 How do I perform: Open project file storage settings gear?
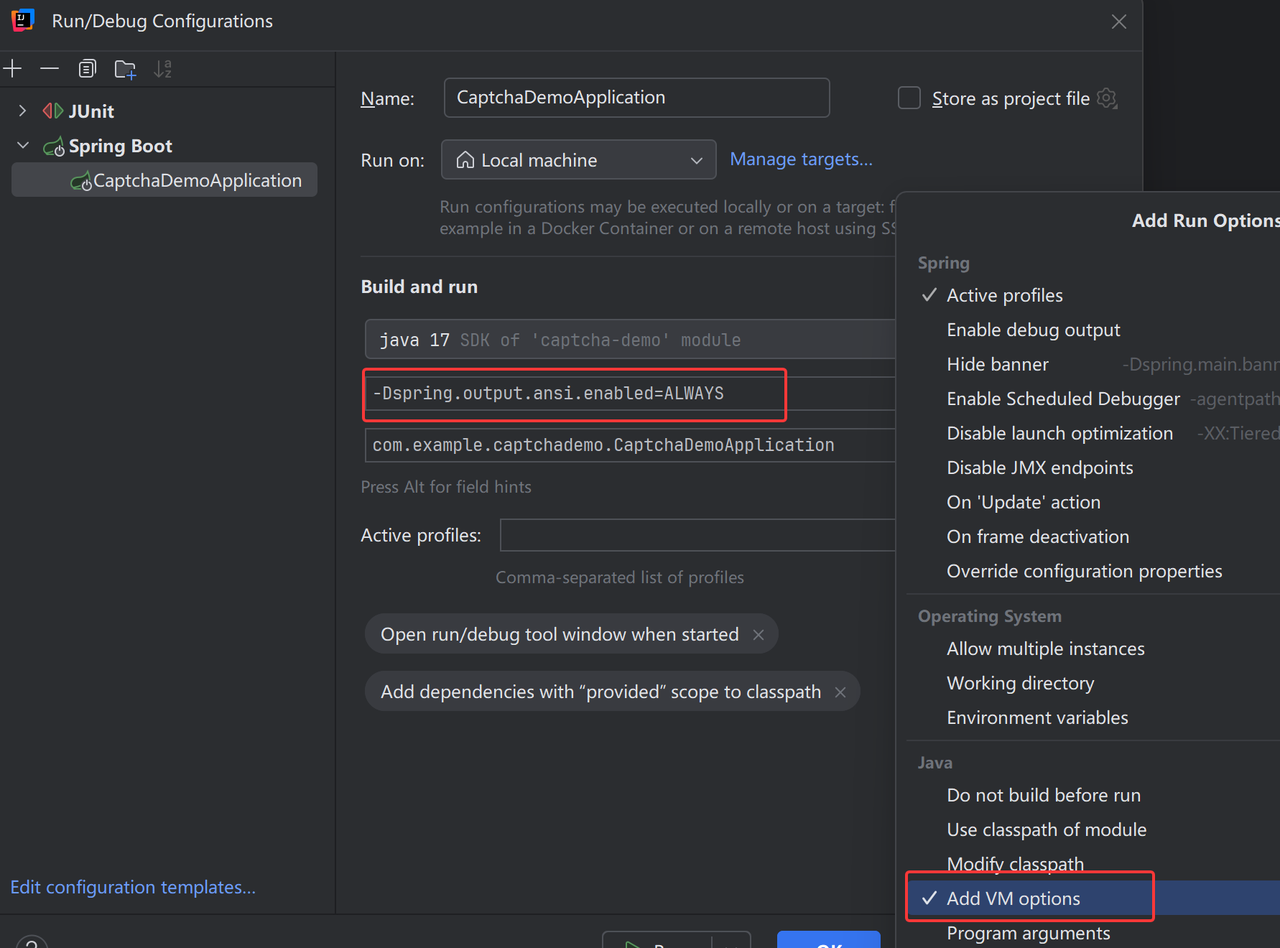coord(1106,98)
